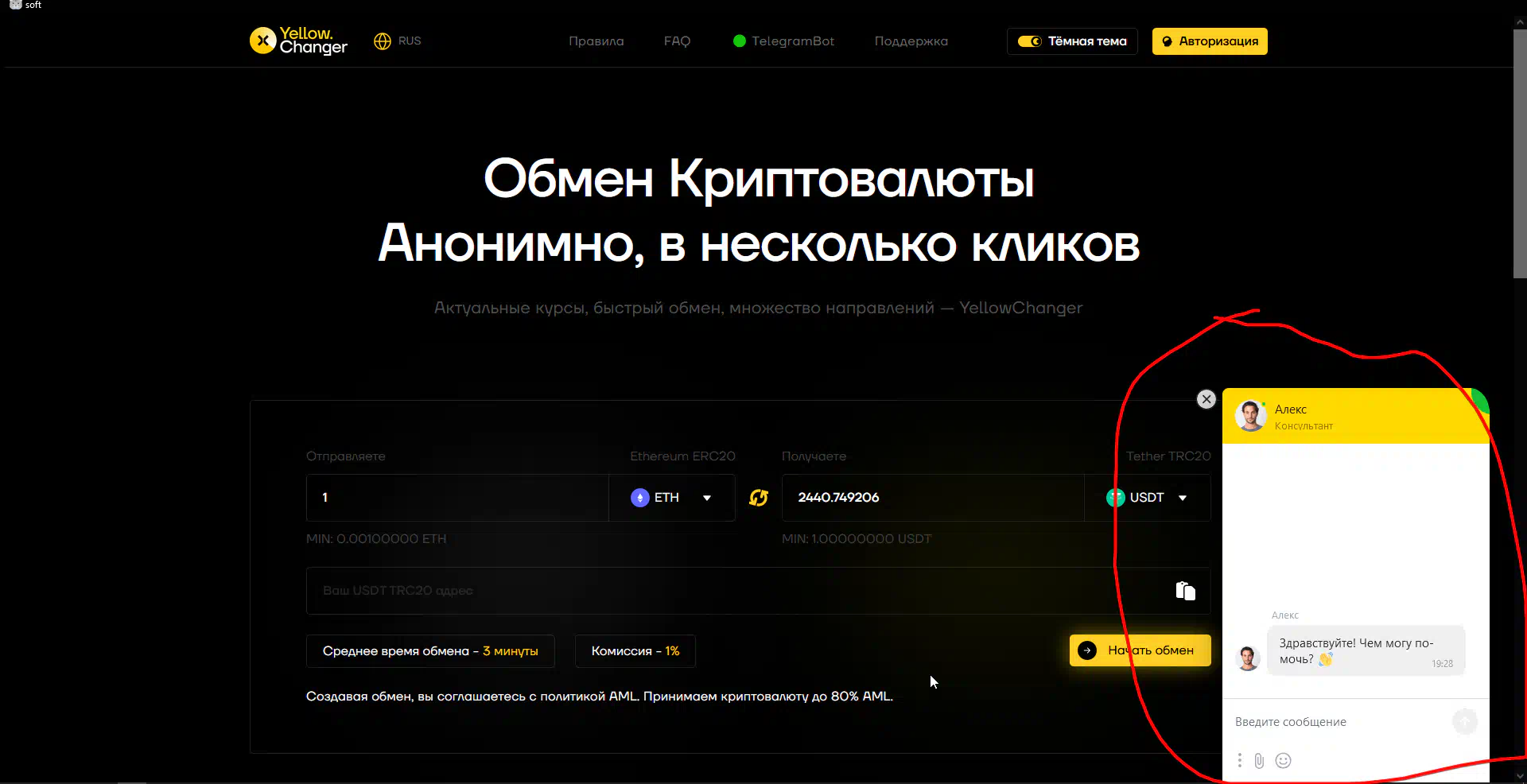The image size is (1527, 784).
Task: Click the Алекс name in chat header
Action: [1291, 409]
